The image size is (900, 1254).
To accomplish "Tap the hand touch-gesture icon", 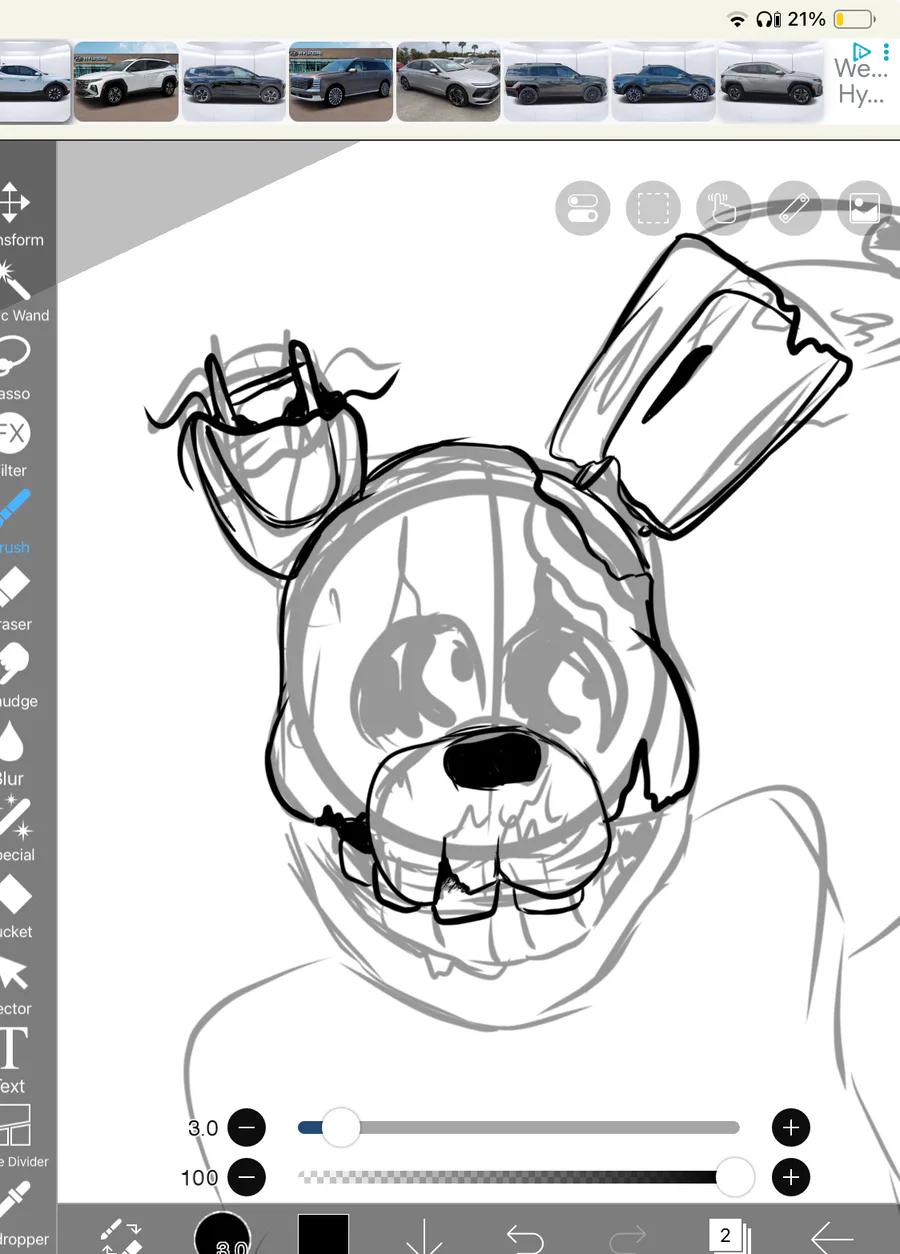I will pos(723,209).
